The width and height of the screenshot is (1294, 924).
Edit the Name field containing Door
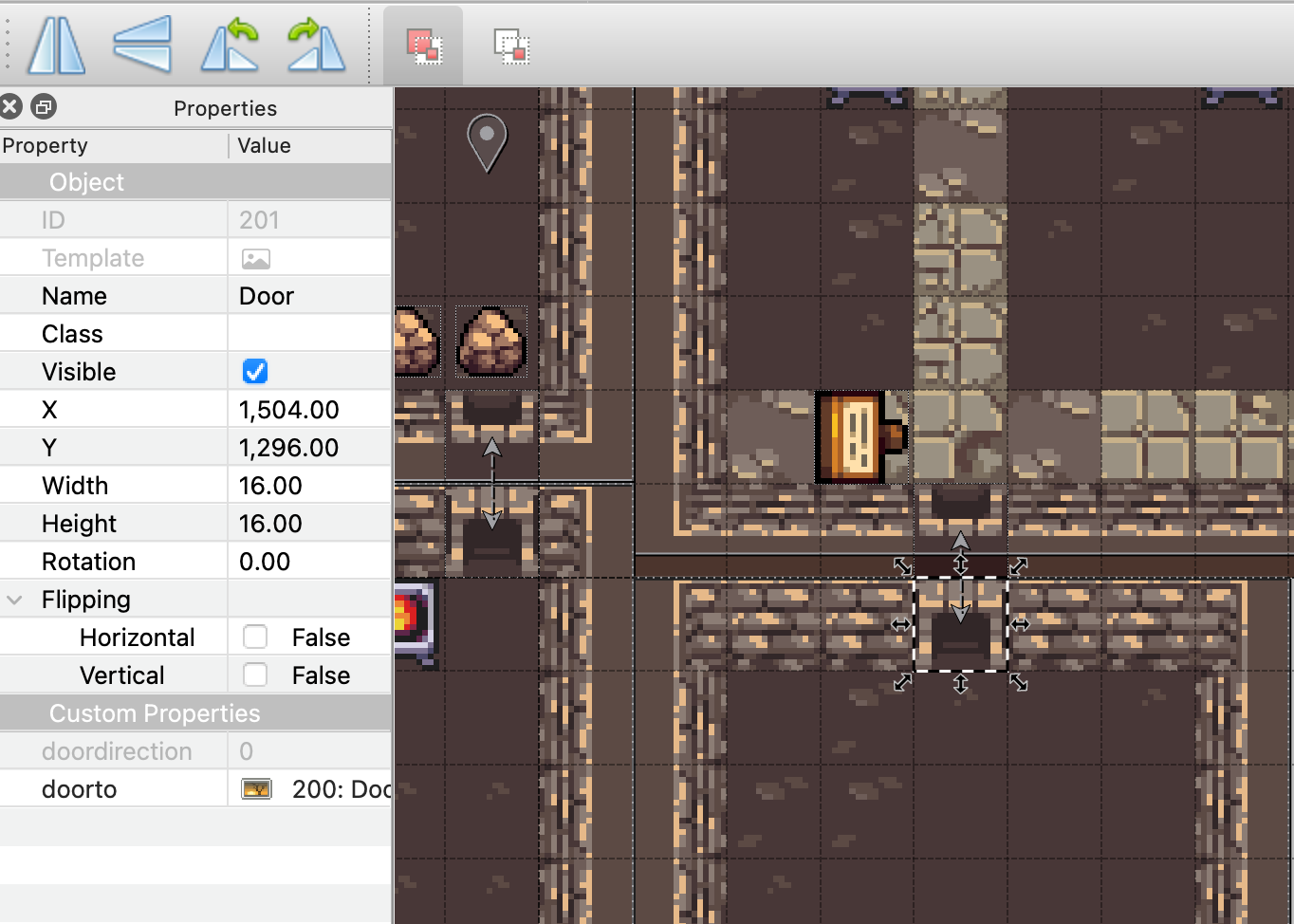[x=308, y=296]
